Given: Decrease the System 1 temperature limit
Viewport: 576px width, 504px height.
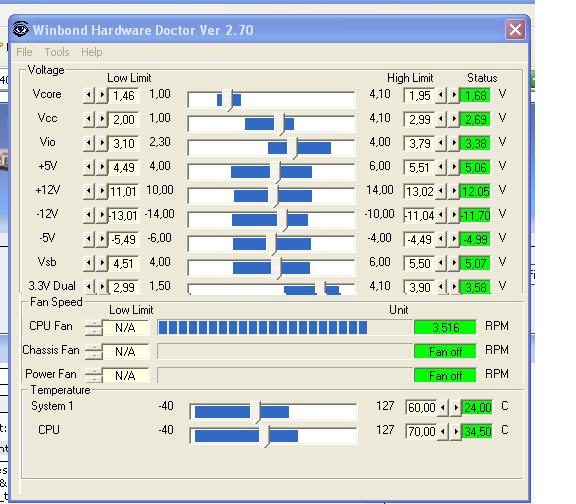Looking at the screenshot, I should point(443,407).
